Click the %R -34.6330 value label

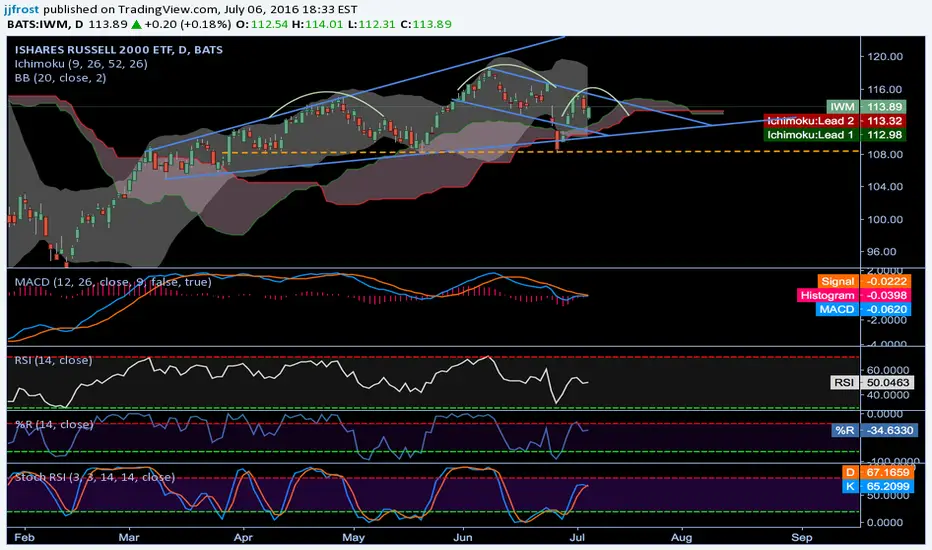point(873,430)
